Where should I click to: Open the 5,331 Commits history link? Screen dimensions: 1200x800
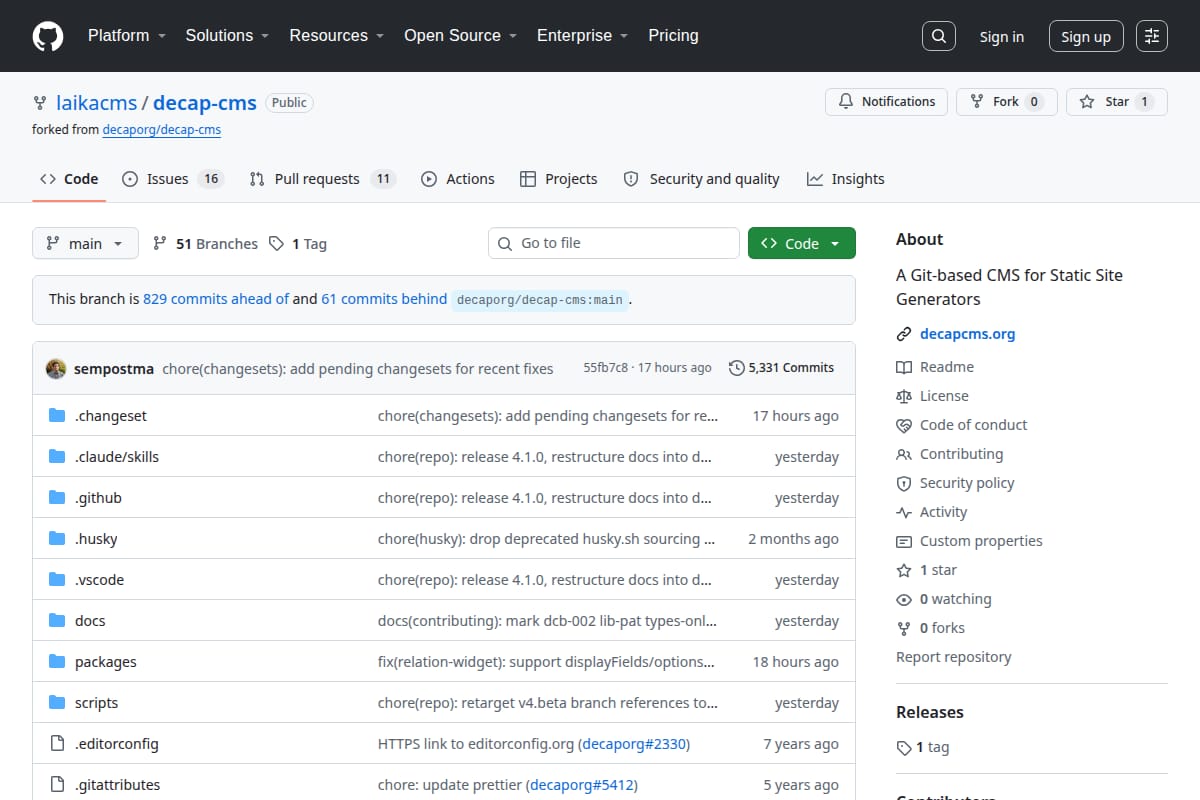[x=782, y=368]
